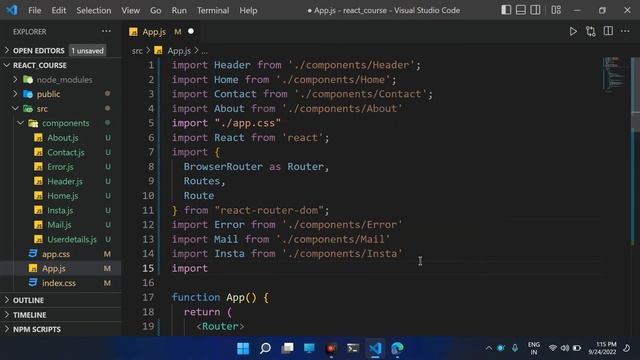
Task: Open Contact.js in the explorer
Action: point(61,152)
